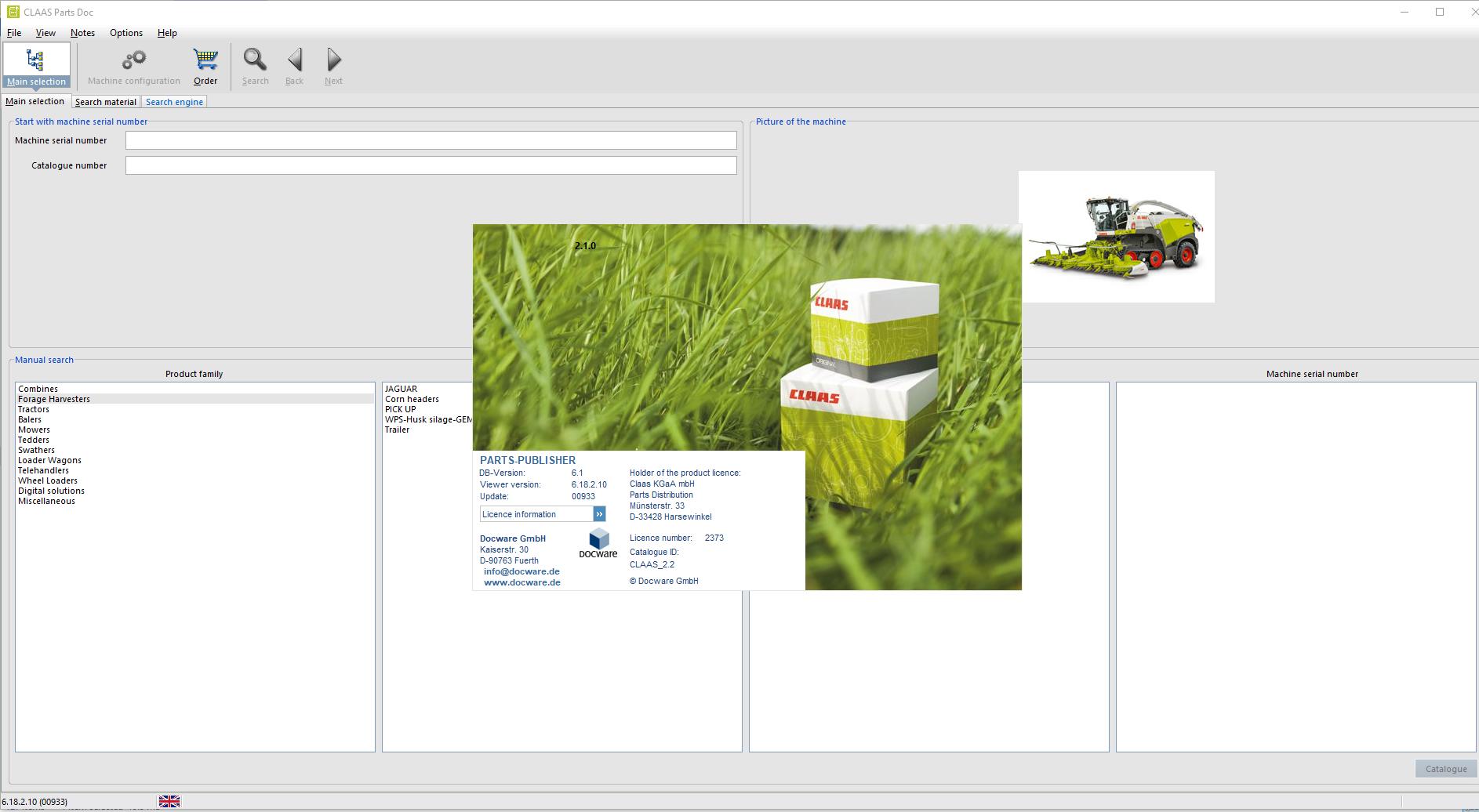This screenshot has height=812, width=1479.
Task: Switch to the Search engine tab
Action: click(x=174, y=102)
